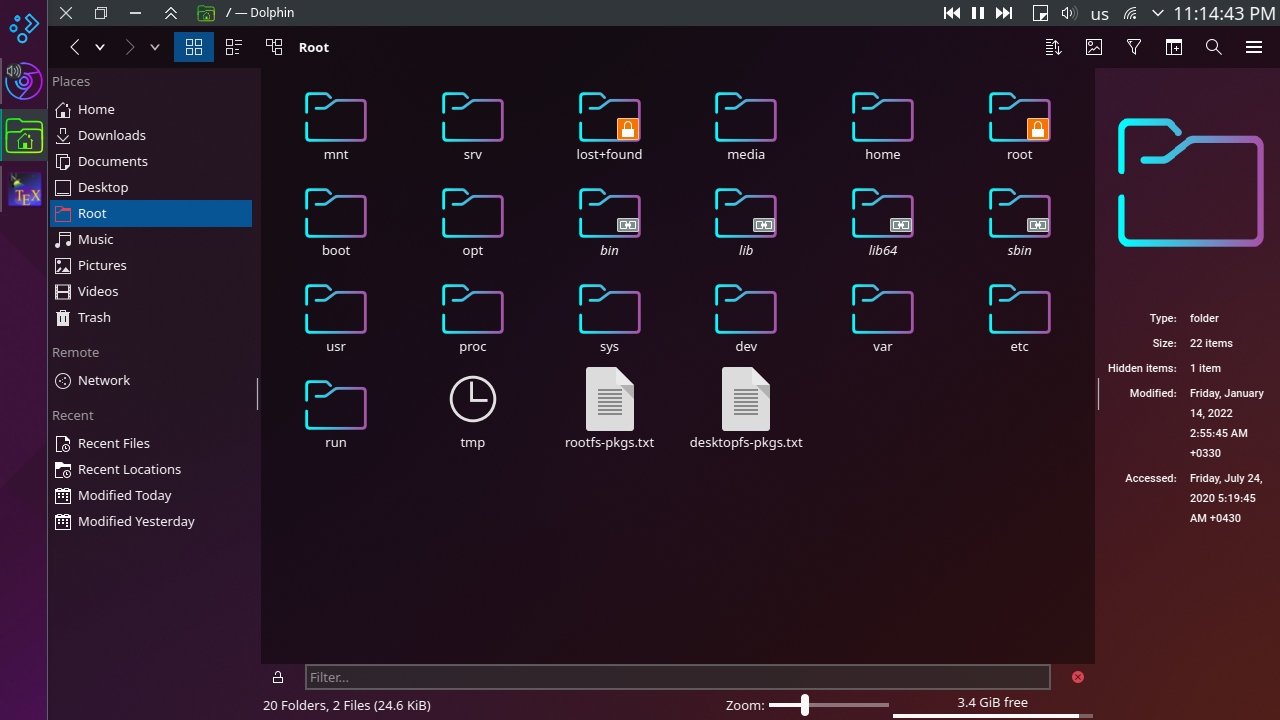The width and height of the screenshot is (1280, 720).
Task: Toggle the filter bar lock icon
Action: pyautogui.click(x=278, y=677)
